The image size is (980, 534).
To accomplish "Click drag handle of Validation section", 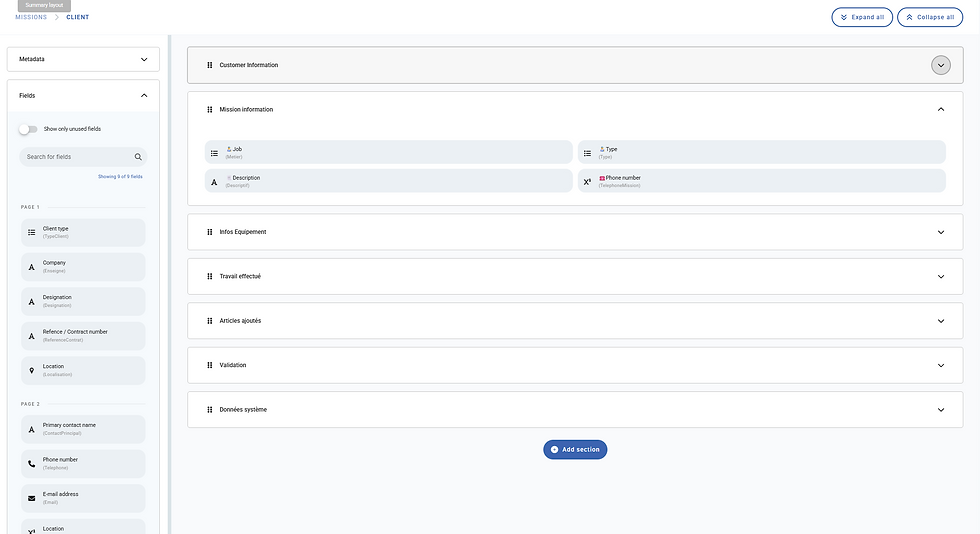I will click(x=209, y=365).
